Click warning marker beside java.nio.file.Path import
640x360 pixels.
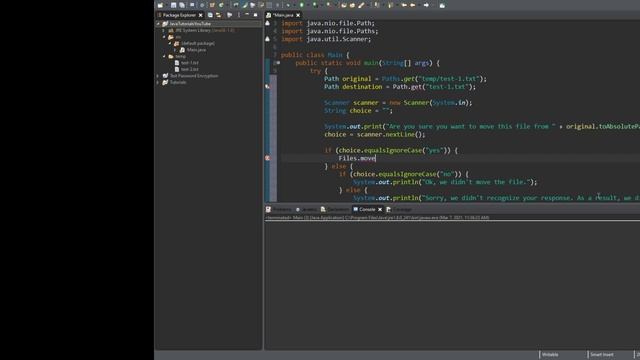[x=268, y=23]
